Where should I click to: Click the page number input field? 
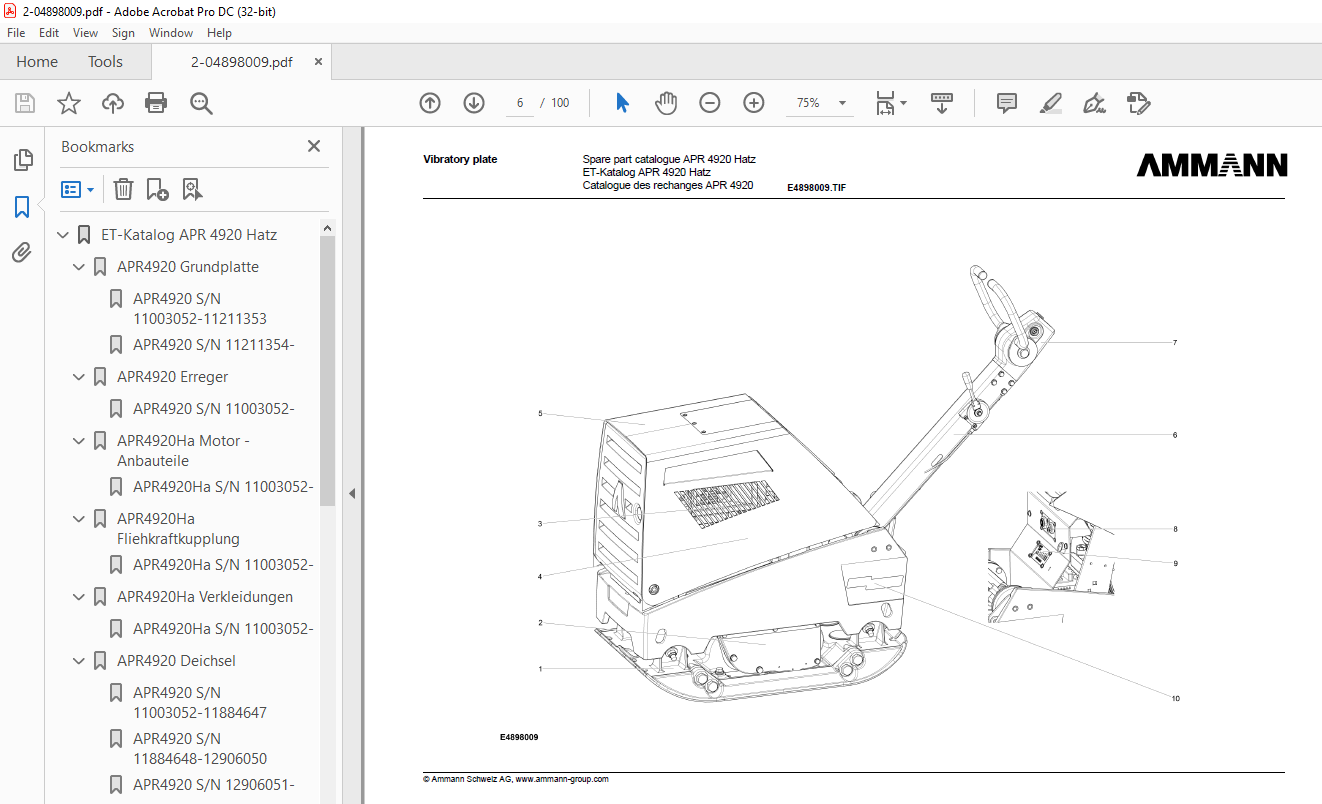coord(520,103)
